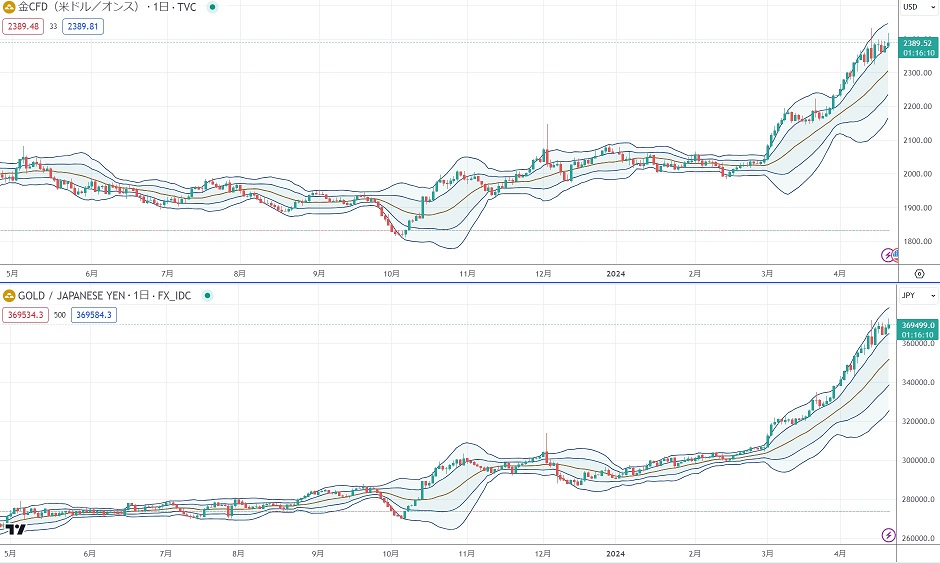Viewport: 940px width, 563px height.
Task: Click the purple lightning icon on lower chart
Action: pyautogui.click(x=889, y=536)
